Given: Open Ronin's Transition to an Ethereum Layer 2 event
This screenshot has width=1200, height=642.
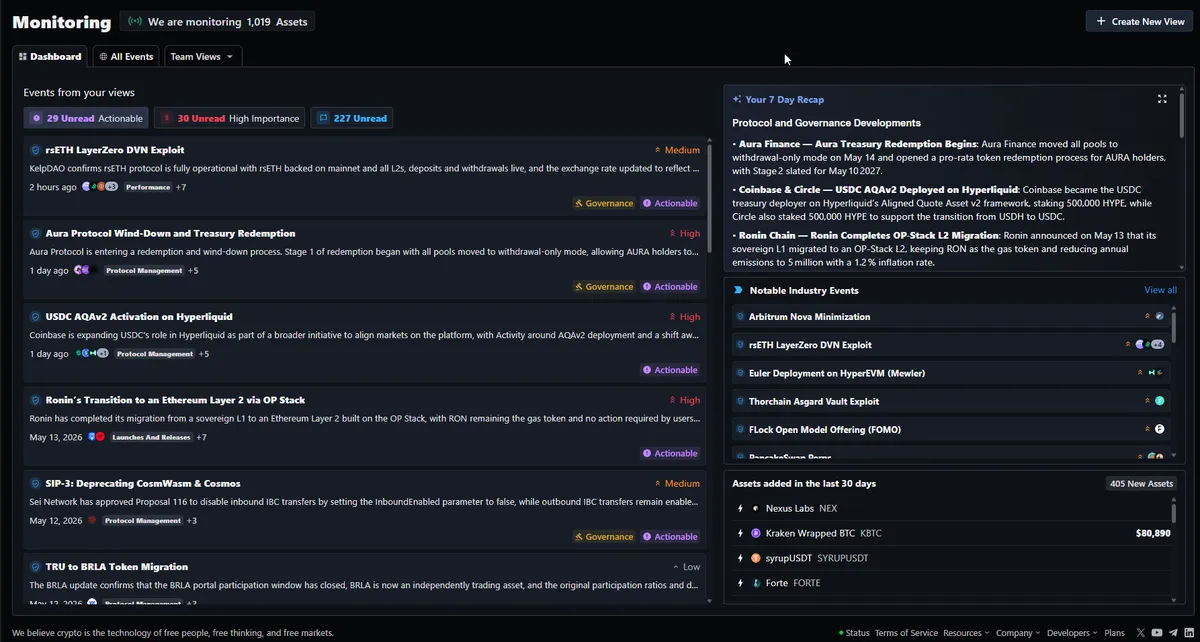Looking at the screenshot, I should 175,400.
